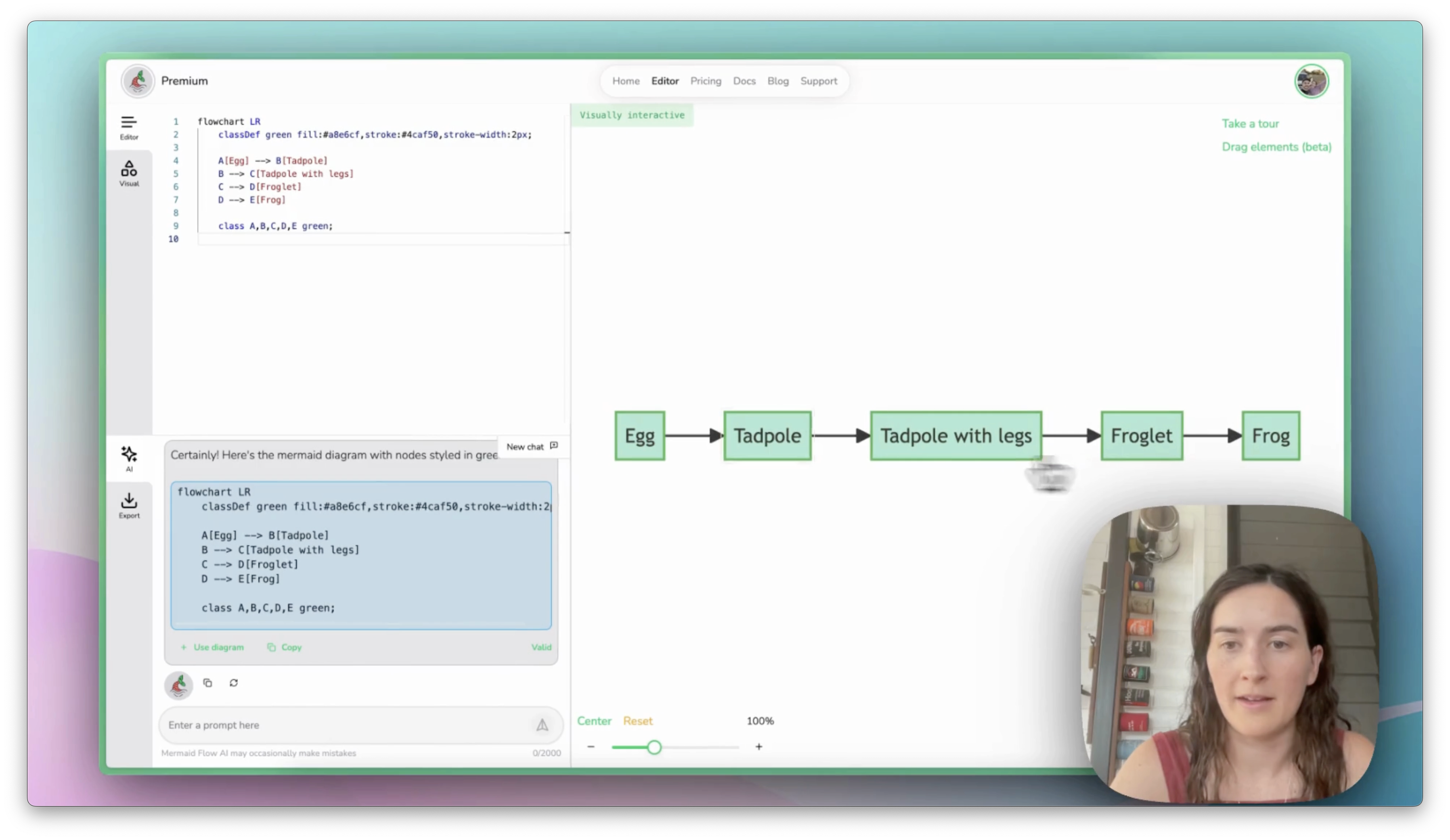Open the Pricing page
The height and width of the screenshot is (840, 1450).
coord(706,81)
